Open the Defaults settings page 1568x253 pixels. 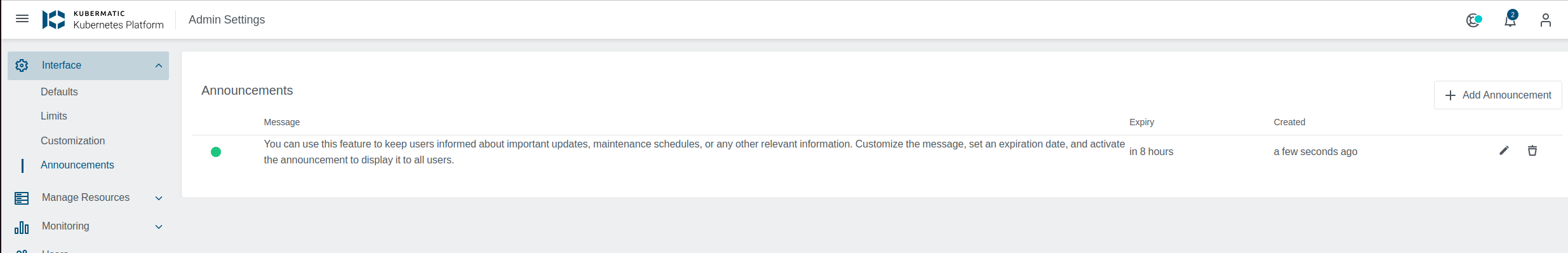(59, 92)
